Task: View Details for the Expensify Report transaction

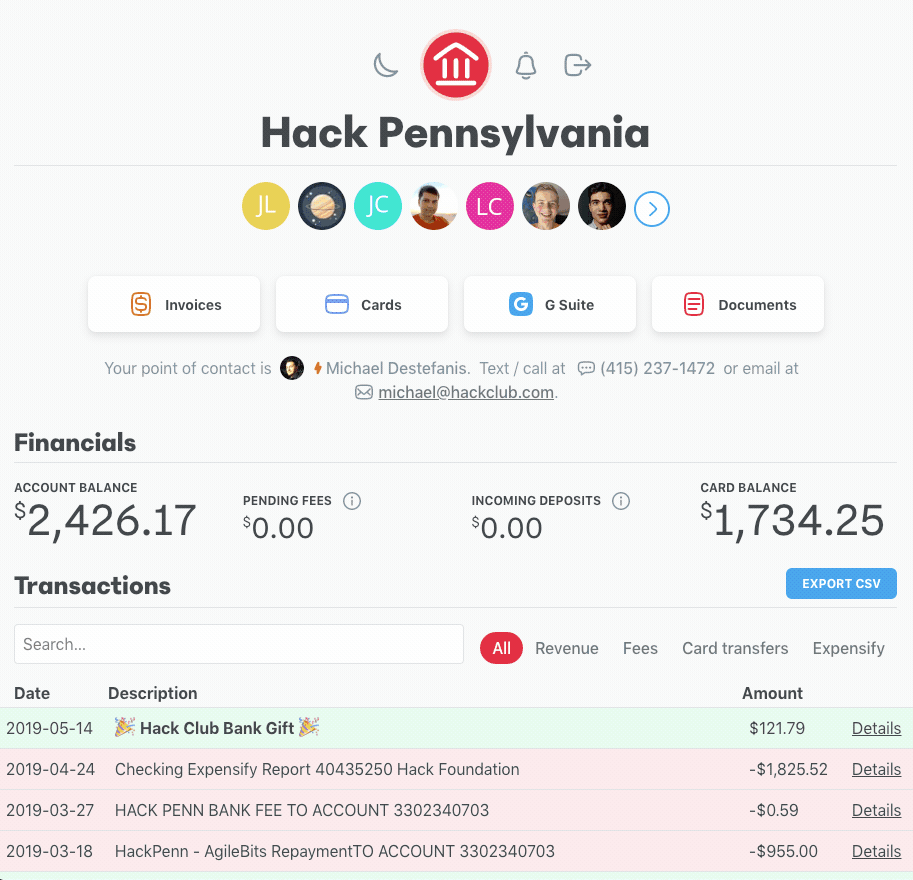Action: click(876, 769)
